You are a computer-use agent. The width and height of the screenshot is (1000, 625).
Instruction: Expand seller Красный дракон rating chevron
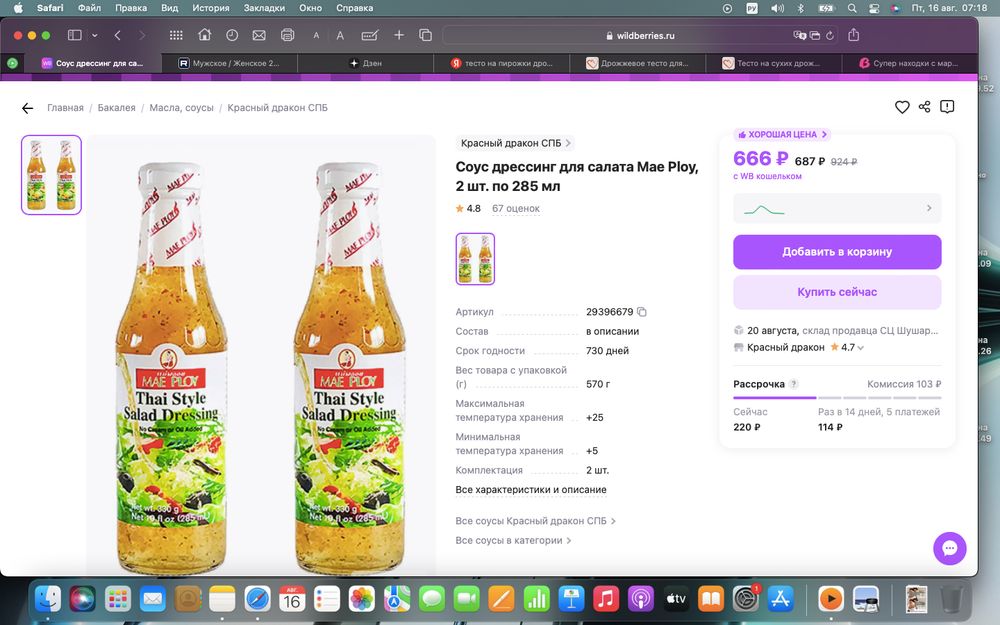(x=860, y=348)
